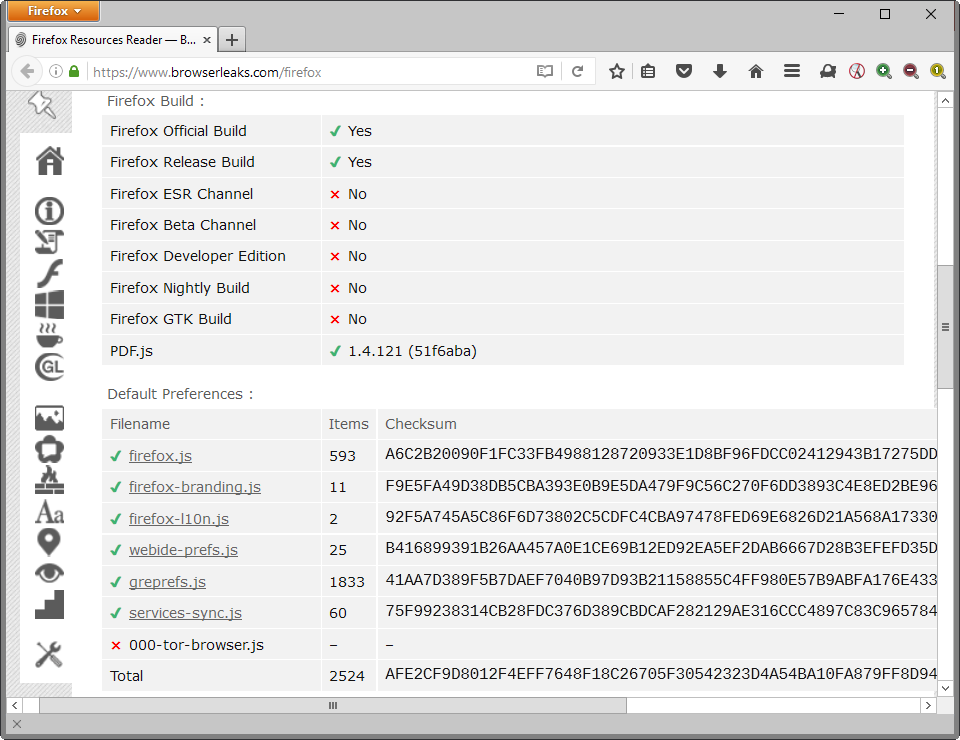Click the red circular extension icon
This screenshot has height=740, width=960.
click(x=857, y=72)
